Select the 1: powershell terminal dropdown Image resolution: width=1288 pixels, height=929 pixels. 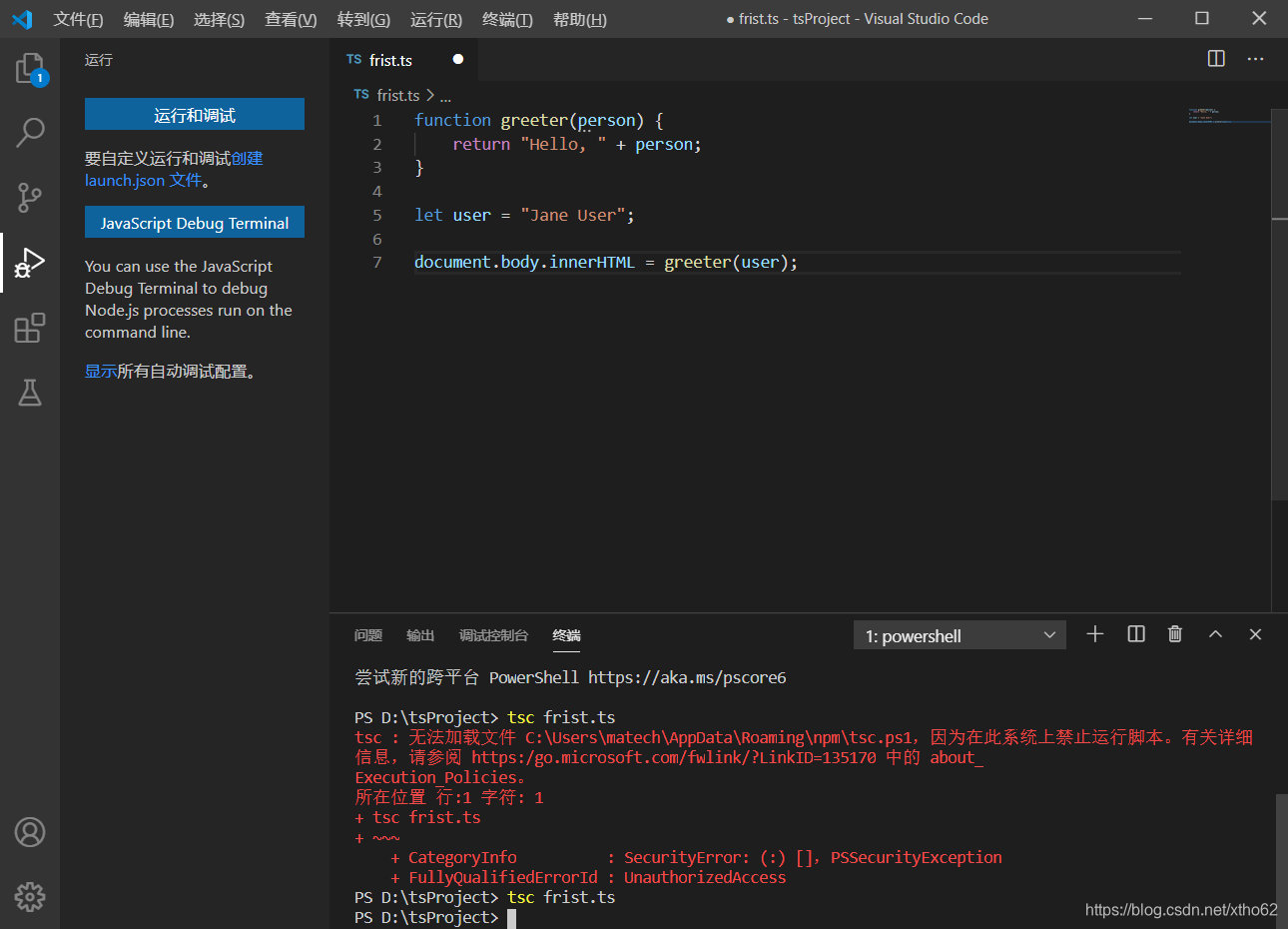(x=960, y=635)
